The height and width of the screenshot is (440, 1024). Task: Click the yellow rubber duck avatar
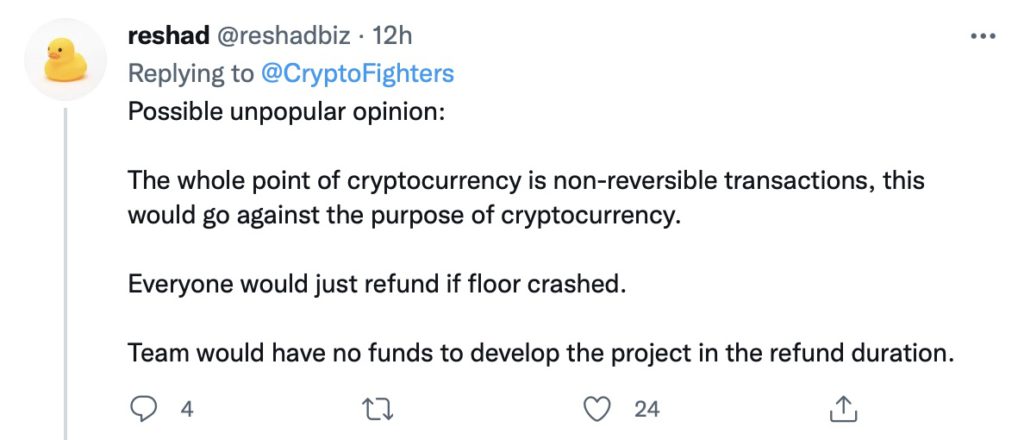pos(65,59)
